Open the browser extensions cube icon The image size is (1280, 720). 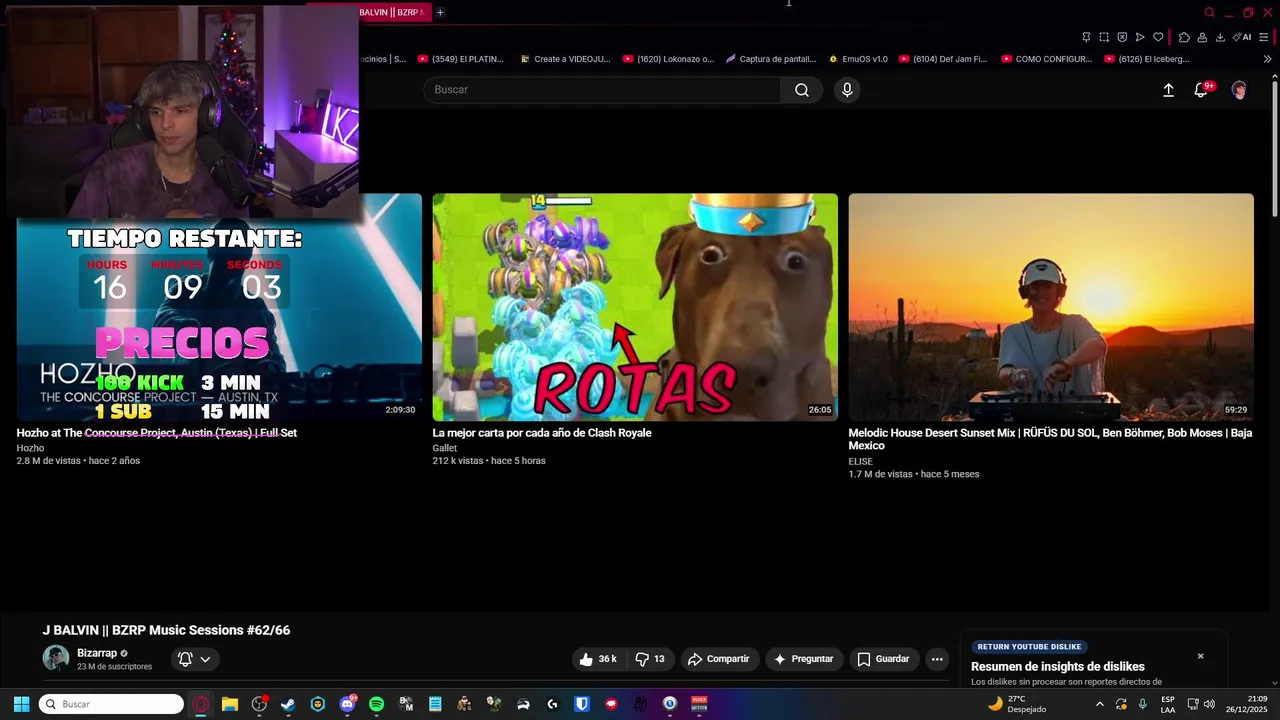(x=1184, y=37)
